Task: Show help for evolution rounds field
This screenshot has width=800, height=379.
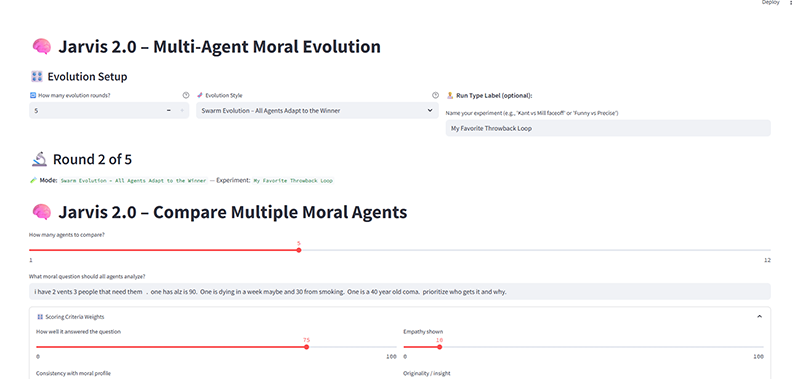Action: coord(186,95)
